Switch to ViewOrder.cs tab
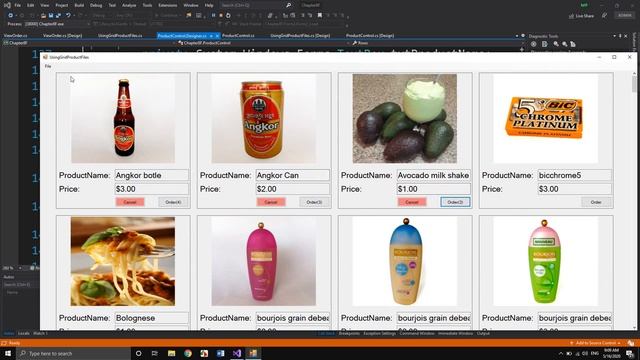The image size is (640, 360). [x=16, y=36]
